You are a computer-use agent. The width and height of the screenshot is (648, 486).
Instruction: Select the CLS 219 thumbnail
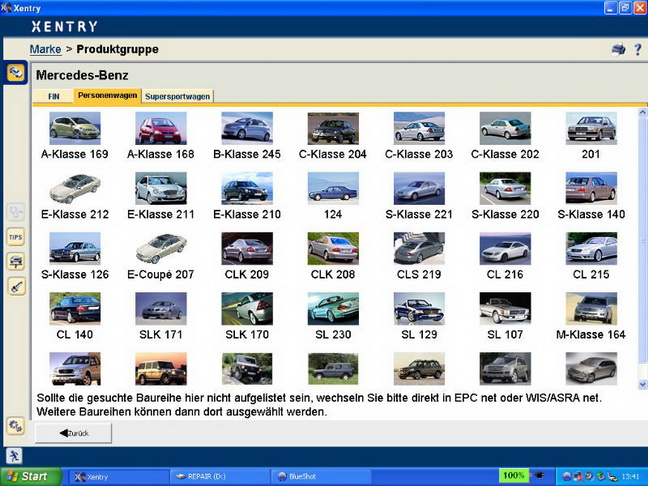click(419, 248)
